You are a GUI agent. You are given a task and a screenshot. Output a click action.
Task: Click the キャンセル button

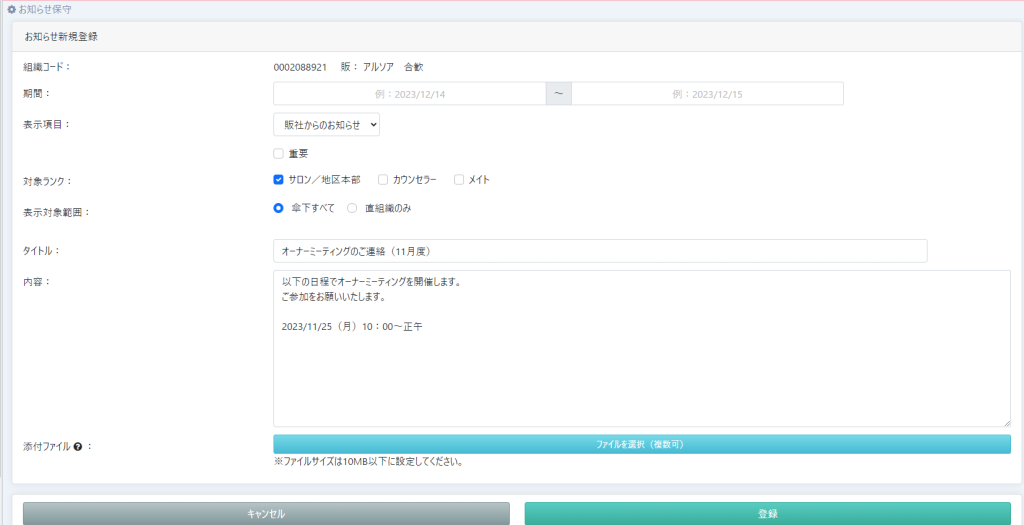pos(266,513)
